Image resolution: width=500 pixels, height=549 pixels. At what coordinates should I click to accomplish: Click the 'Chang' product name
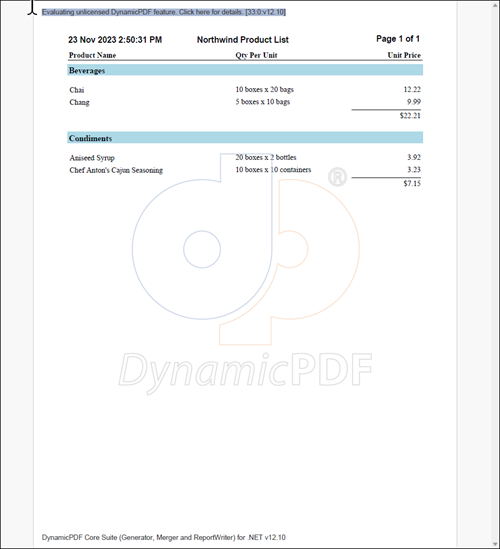click(79, 102)
